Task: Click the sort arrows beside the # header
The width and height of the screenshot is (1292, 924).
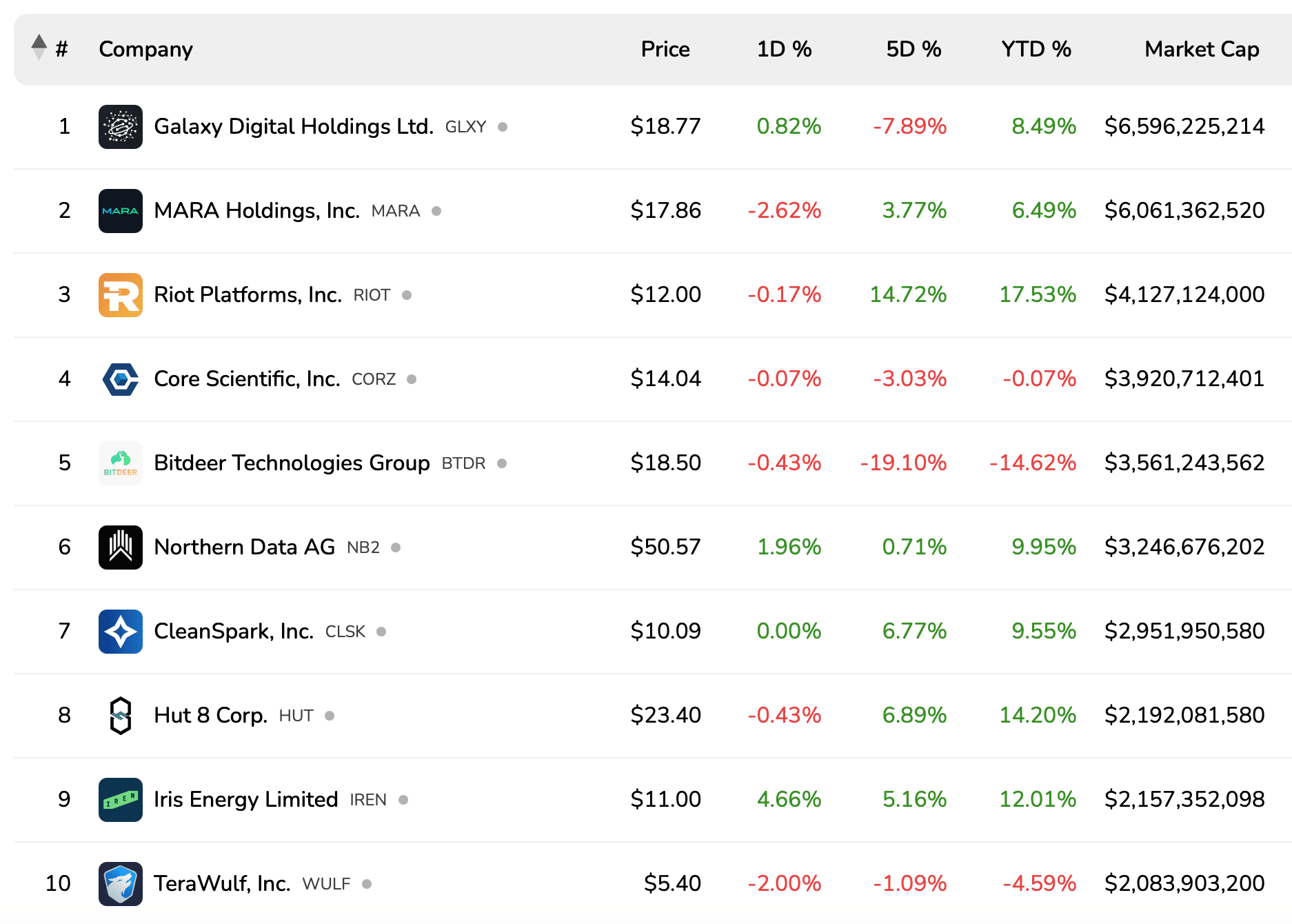Action: pyautogui.click(x=38, y=48)
